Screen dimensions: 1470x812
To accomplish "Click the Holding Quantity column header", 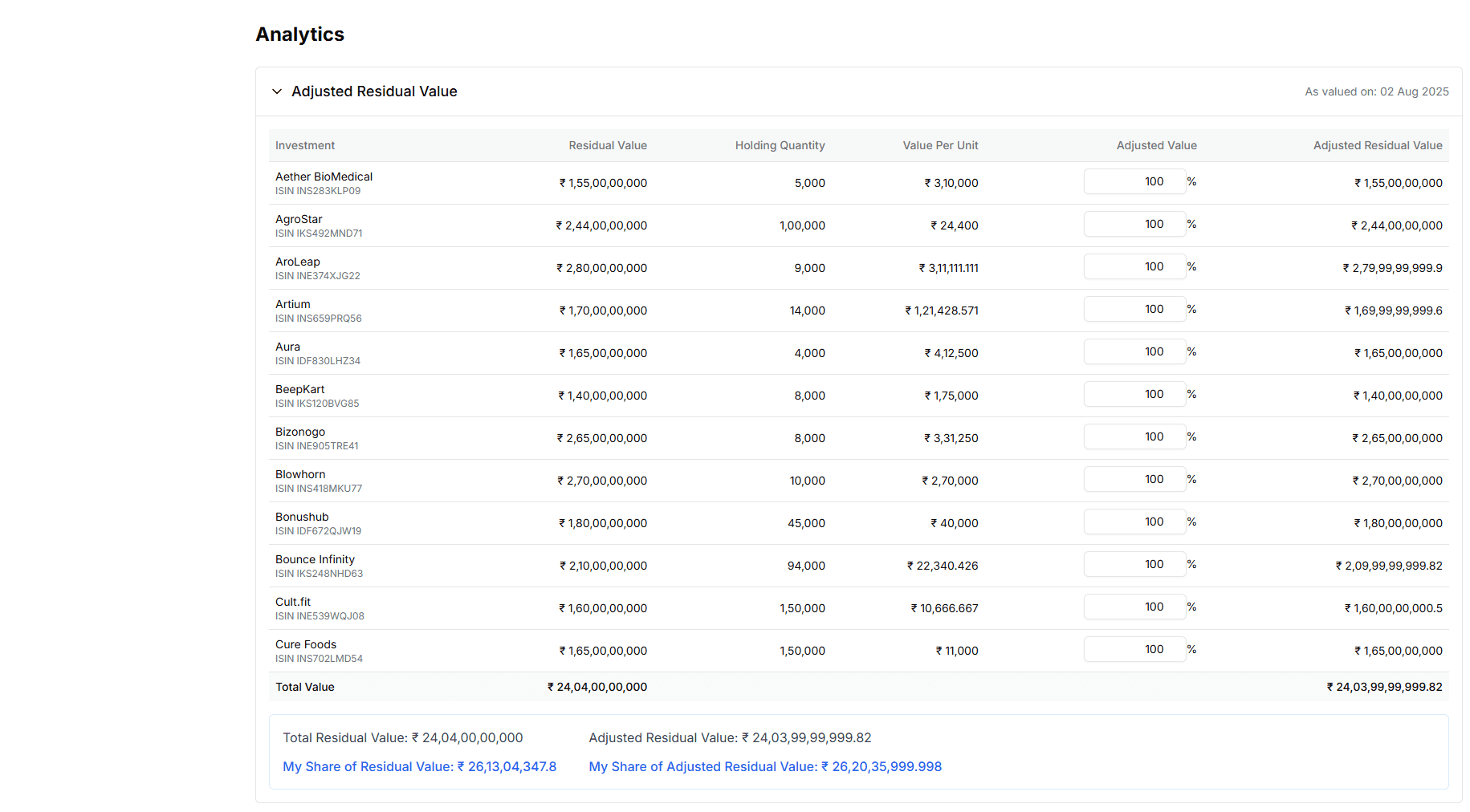I will click(780, 145).
